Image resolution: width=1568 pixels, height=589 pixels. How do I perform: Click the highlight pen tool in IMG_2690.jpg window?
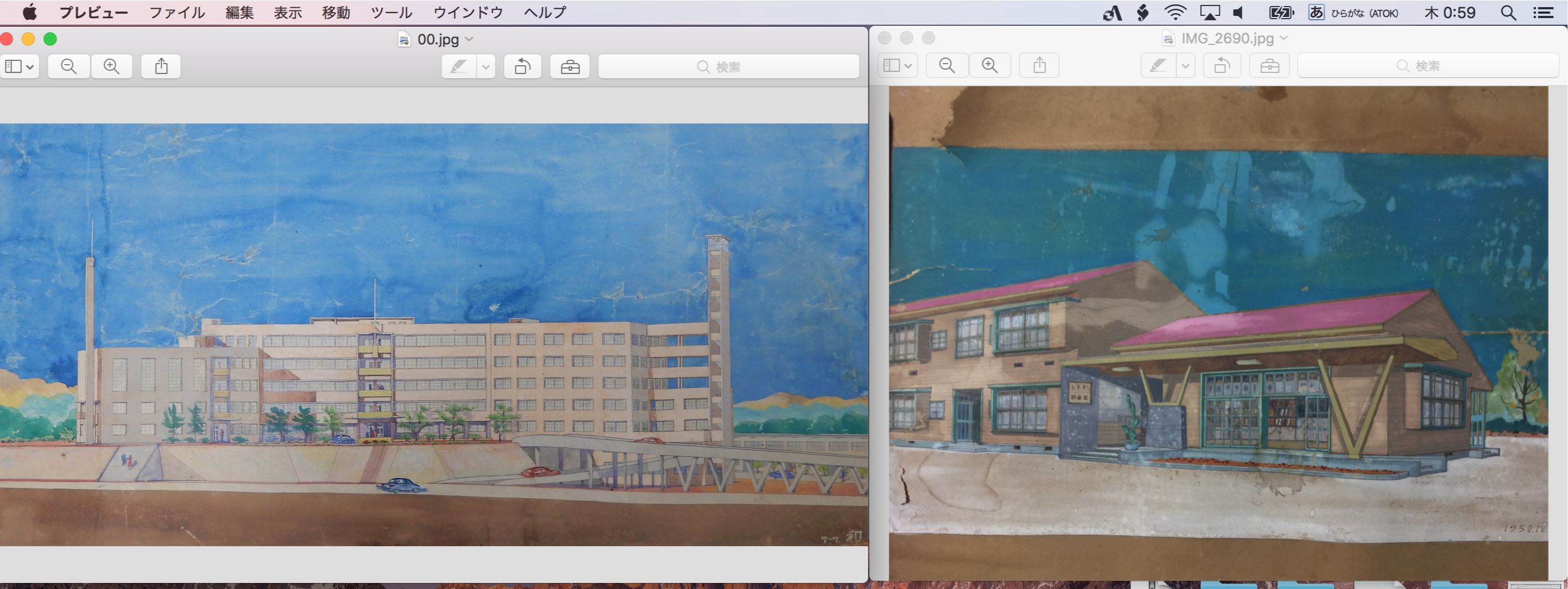[1158, 66]
